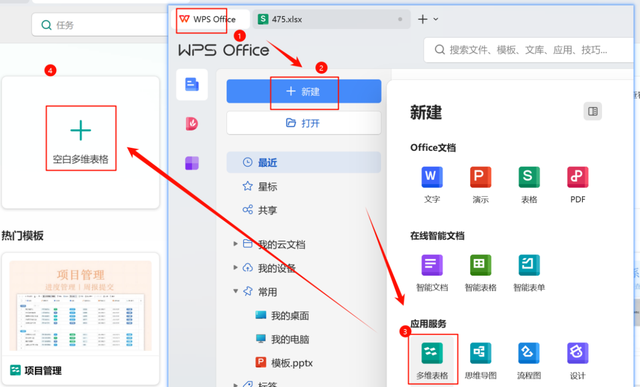Expand the 我的设备 tree node
This screenshot has height=387, width=640.
tap(235, 267)
